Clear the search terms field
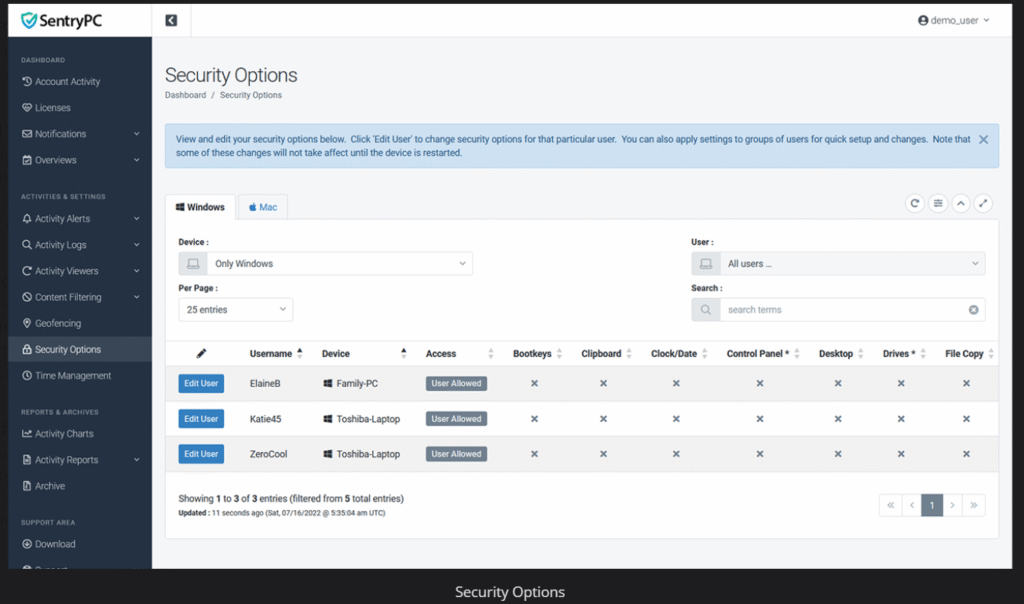Image resolution: width=1024 pixels, height=604 pixels. (x=973, y=309)
